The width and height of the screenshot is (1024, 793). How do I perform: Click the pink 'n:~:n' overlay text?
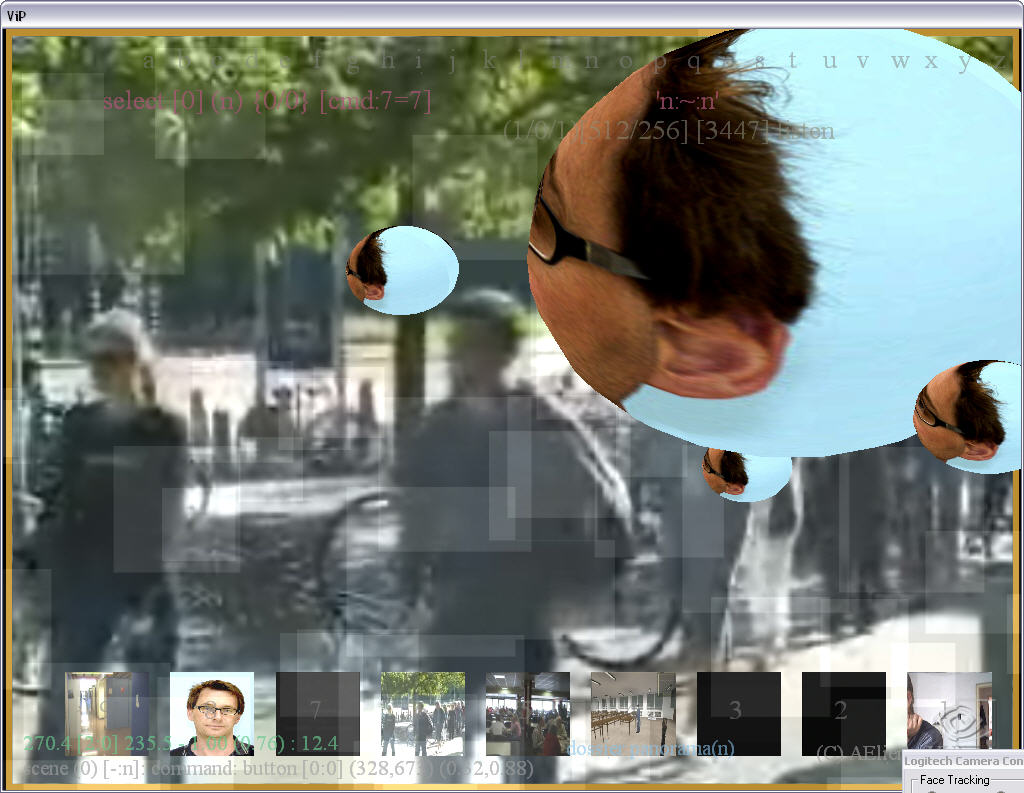click(688, 101)
